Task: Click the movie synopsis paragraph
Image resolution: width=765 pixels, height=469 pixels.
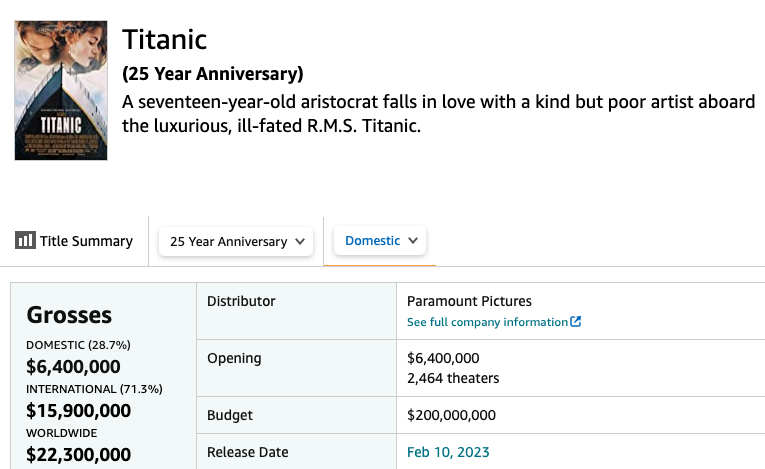Action: (439, 114)
